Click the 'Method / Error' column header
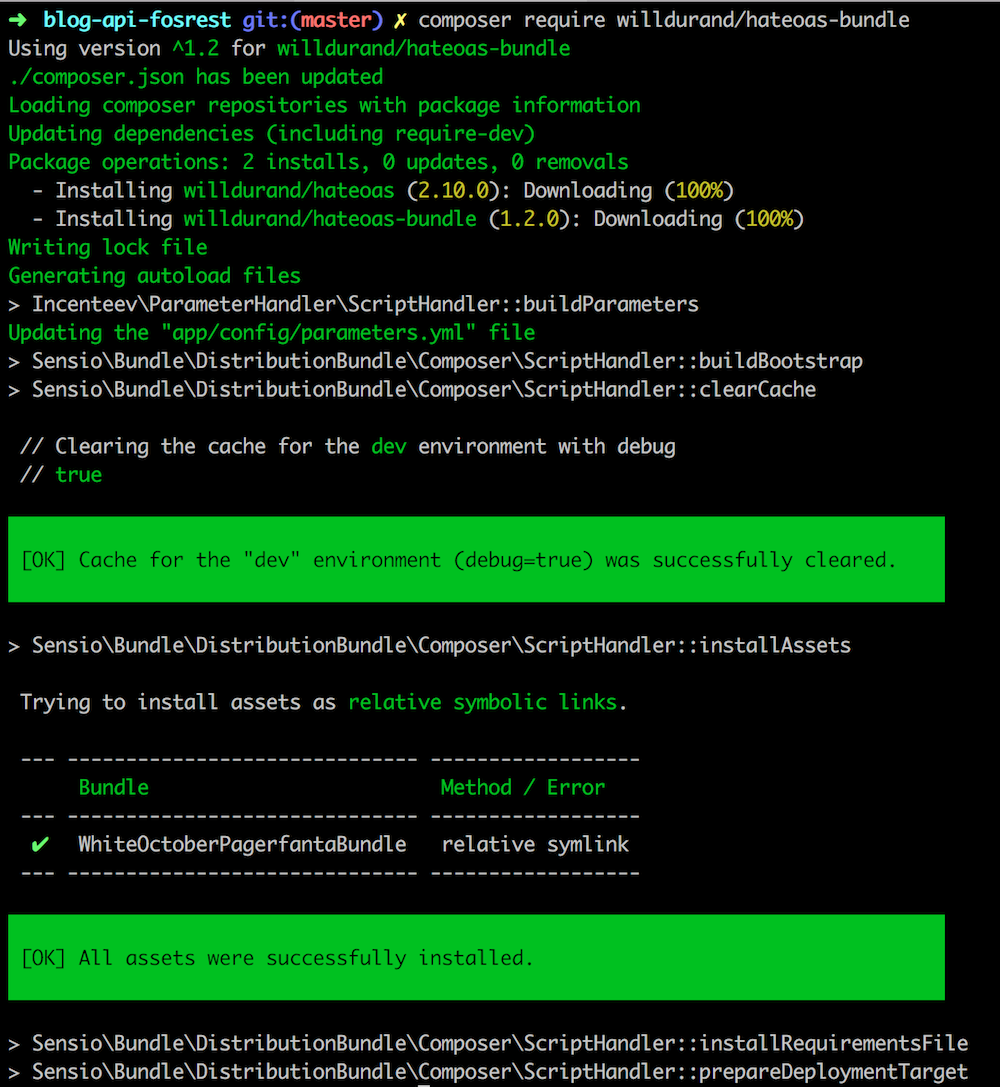This screenshot has height=1087, width=1000. click(523, 788)
